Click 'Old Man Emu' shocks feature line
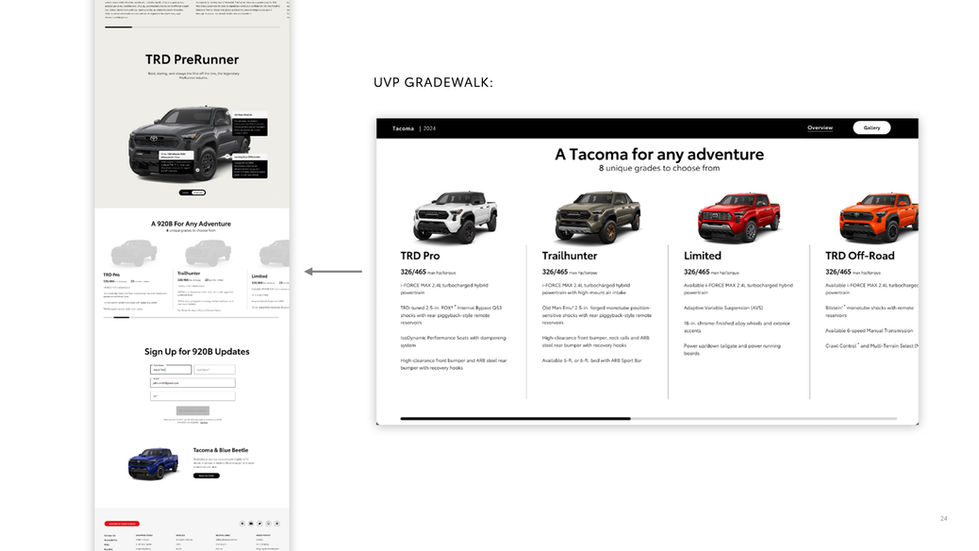 pos(596,315)
